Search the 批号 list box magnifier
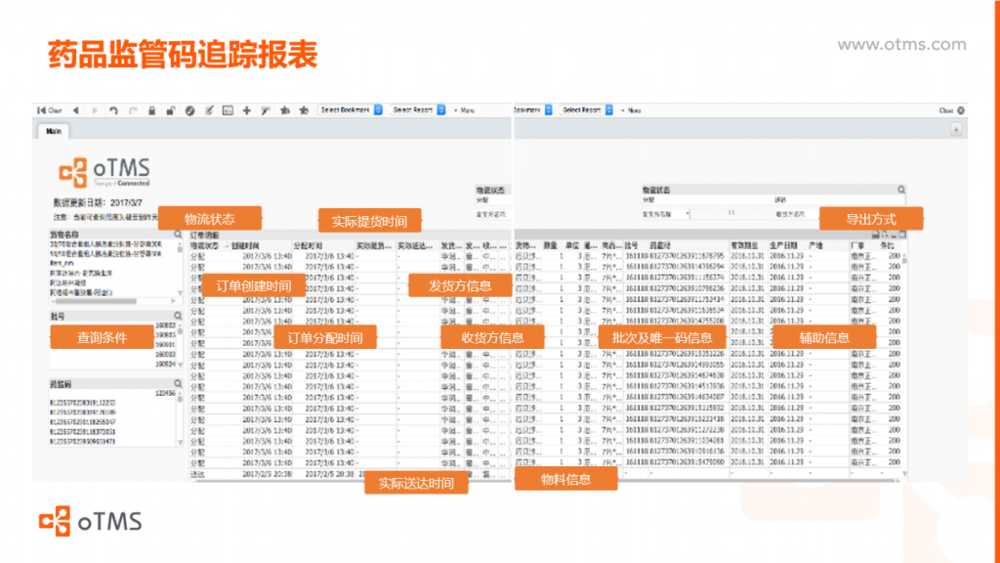 (x=177, y=316)
